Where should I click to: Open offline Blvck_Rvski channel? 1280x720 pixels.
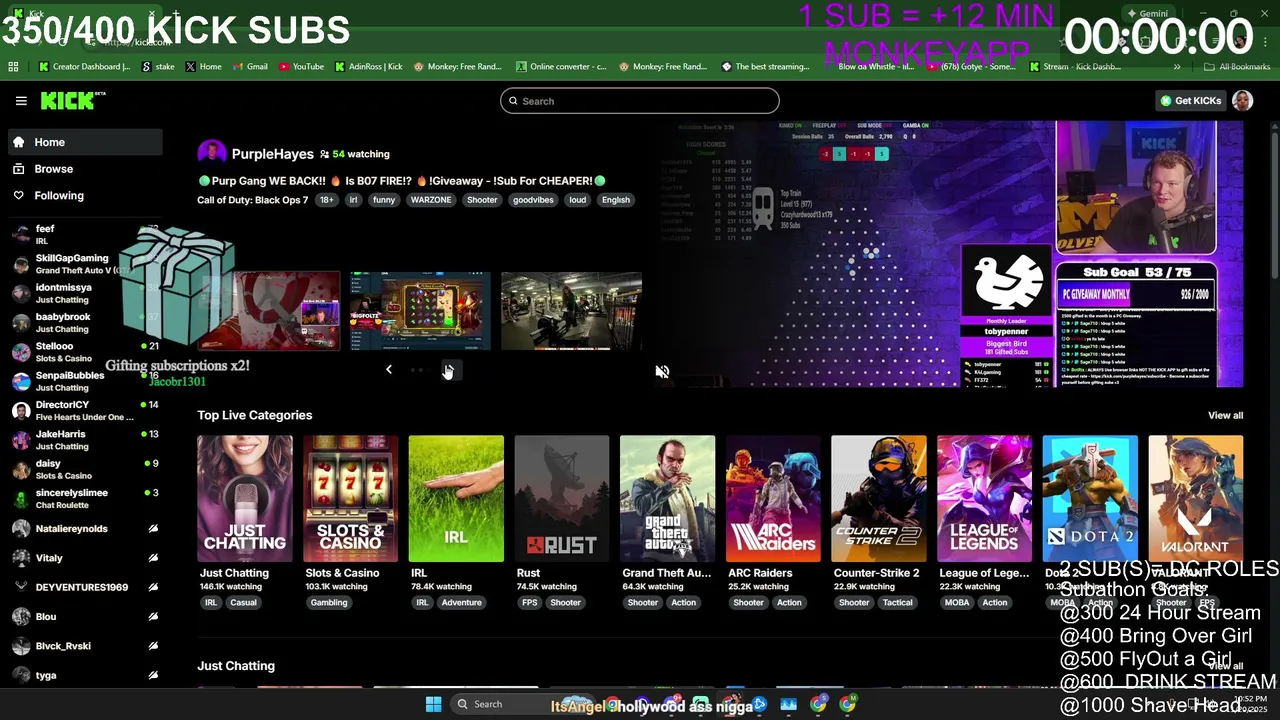click(84, 646)
